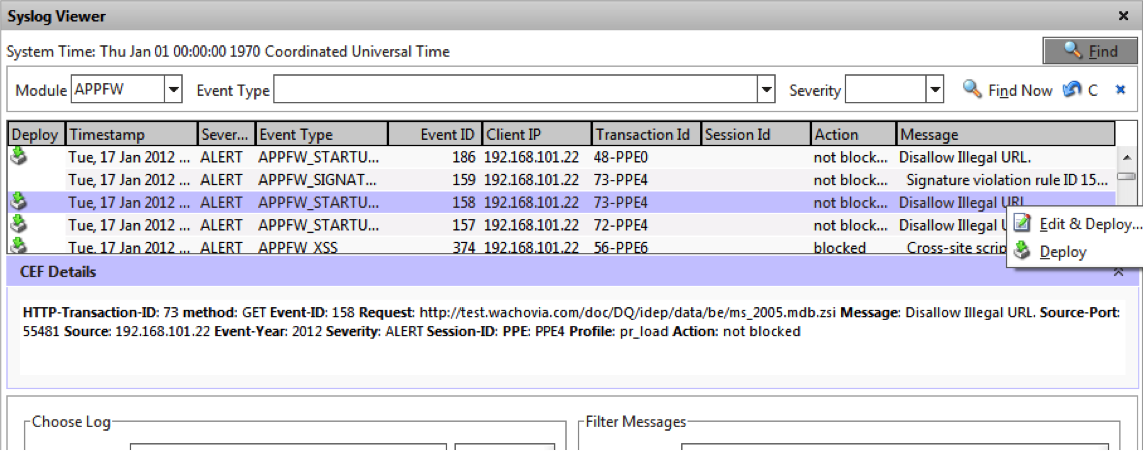Click the Find Now button

tap(1008, 90)
